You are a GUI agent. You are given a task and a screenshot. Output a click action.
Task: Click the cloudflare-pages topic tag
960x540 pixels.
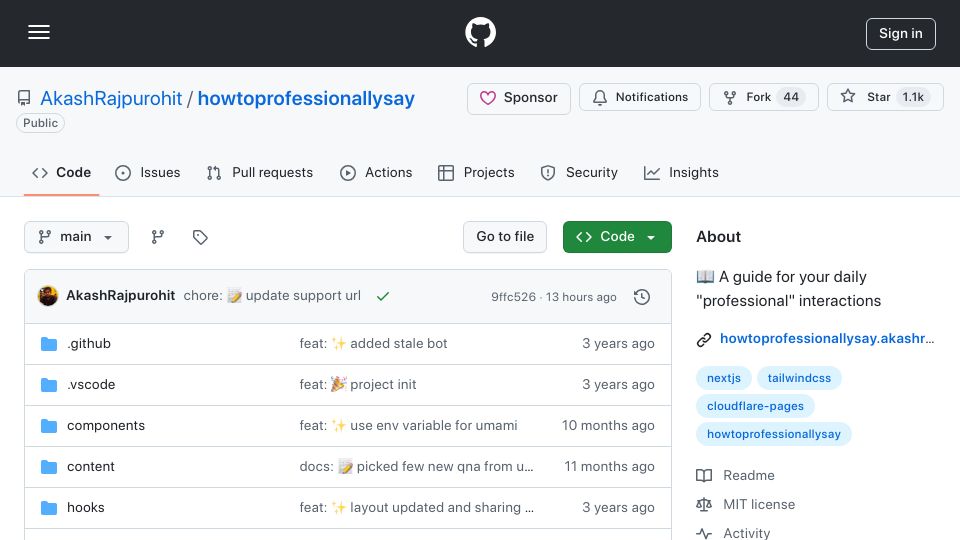click(755, 407)
